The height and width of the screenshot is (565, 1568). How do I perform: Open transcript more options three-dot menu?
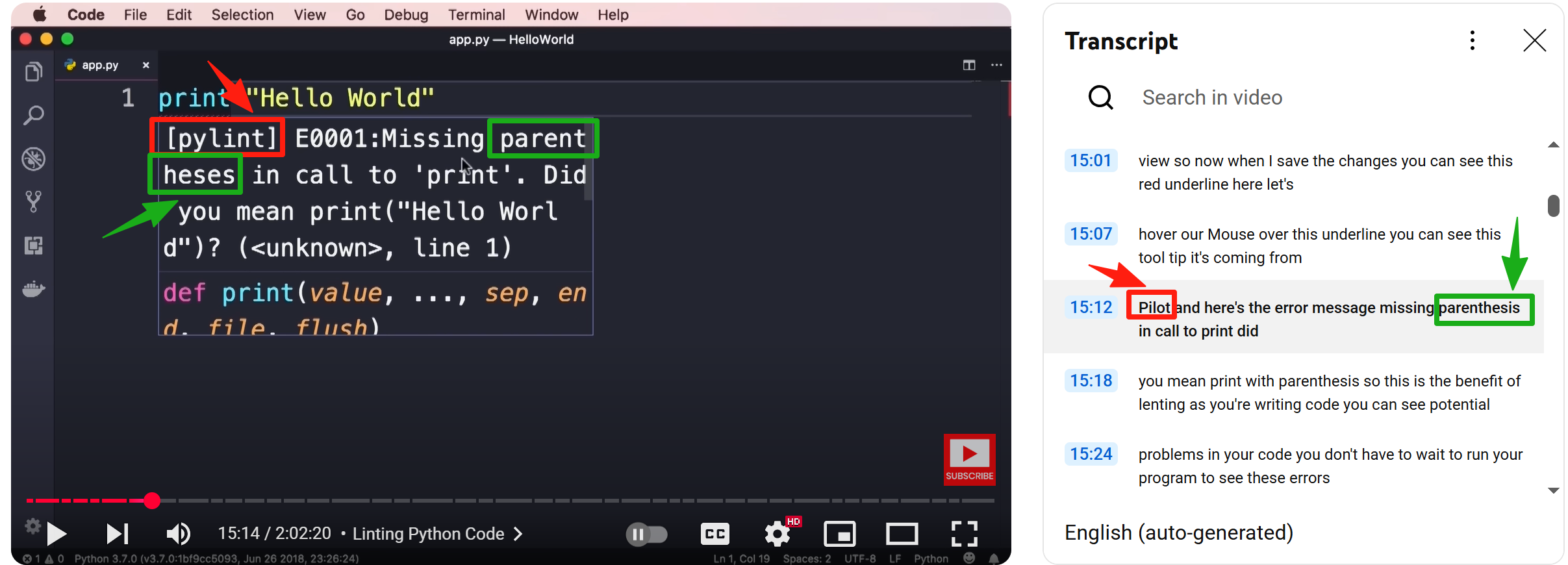(1473, 40)
